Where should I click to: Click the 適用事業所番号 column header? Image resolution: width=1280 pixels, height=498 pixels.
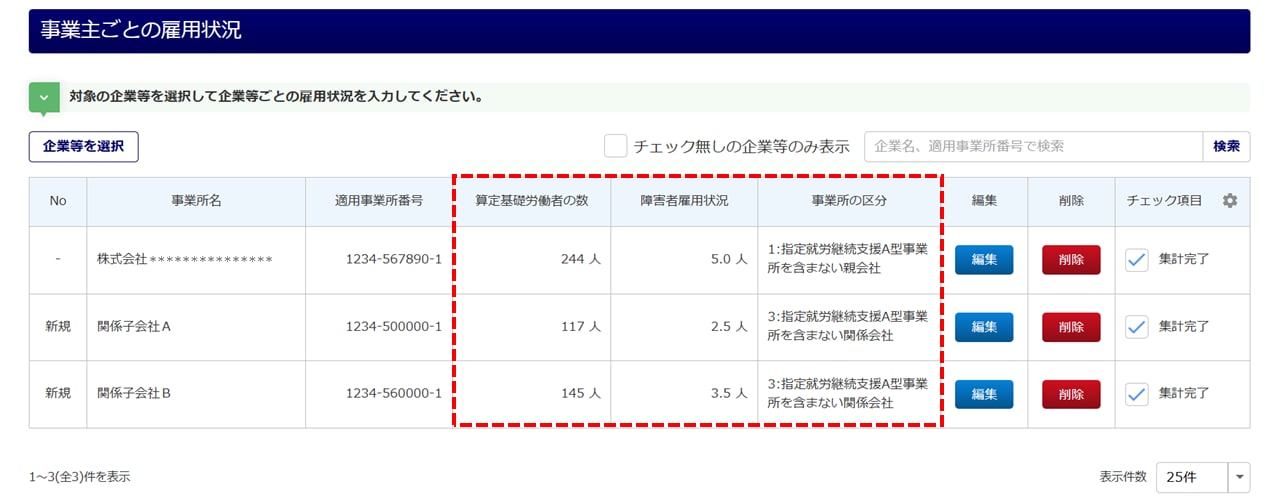pyautogui.click(x=379, y=201)
